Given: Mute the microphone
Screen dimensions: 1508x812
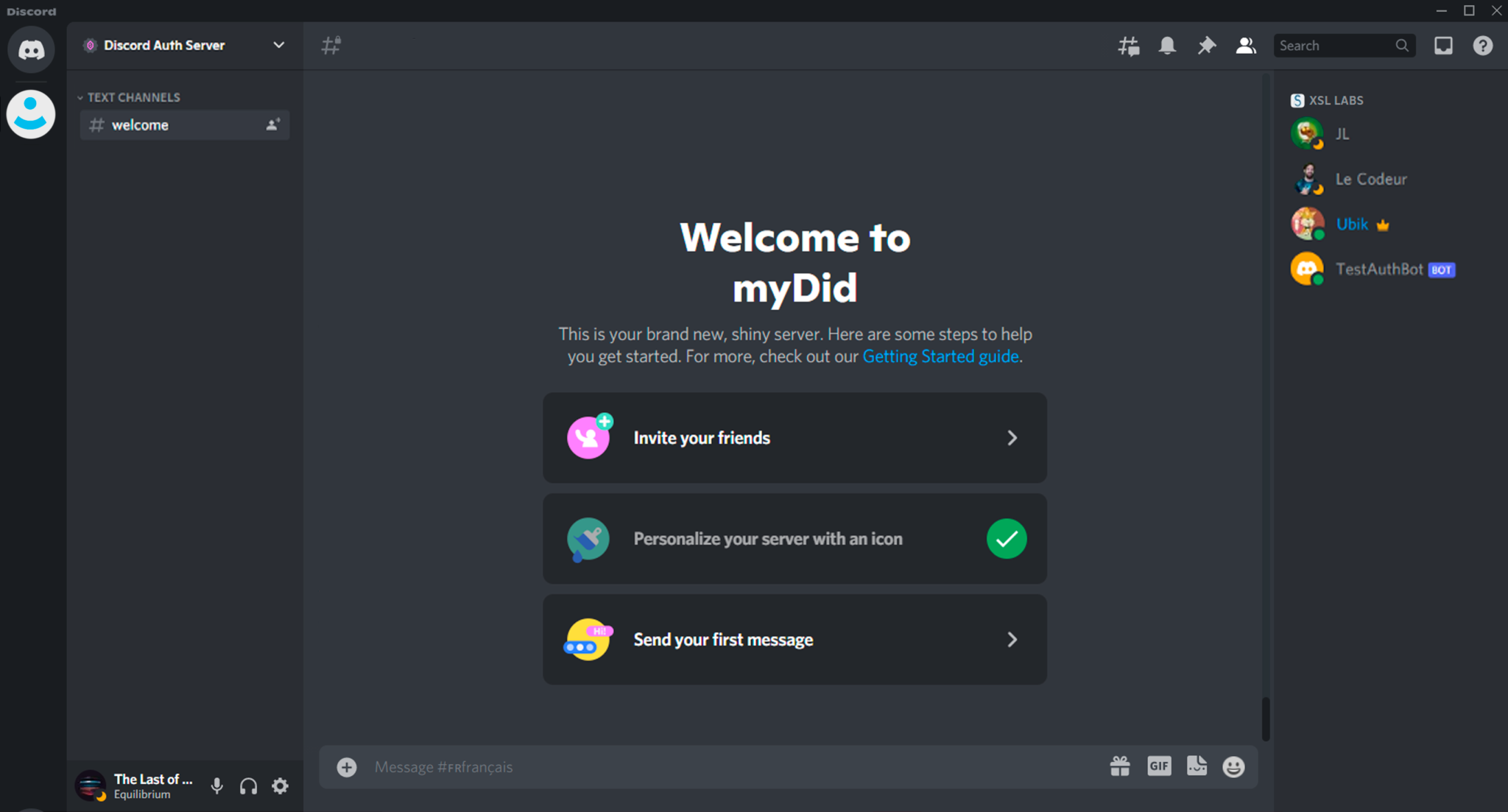Looking at the screenshot, I should point(216,785).
